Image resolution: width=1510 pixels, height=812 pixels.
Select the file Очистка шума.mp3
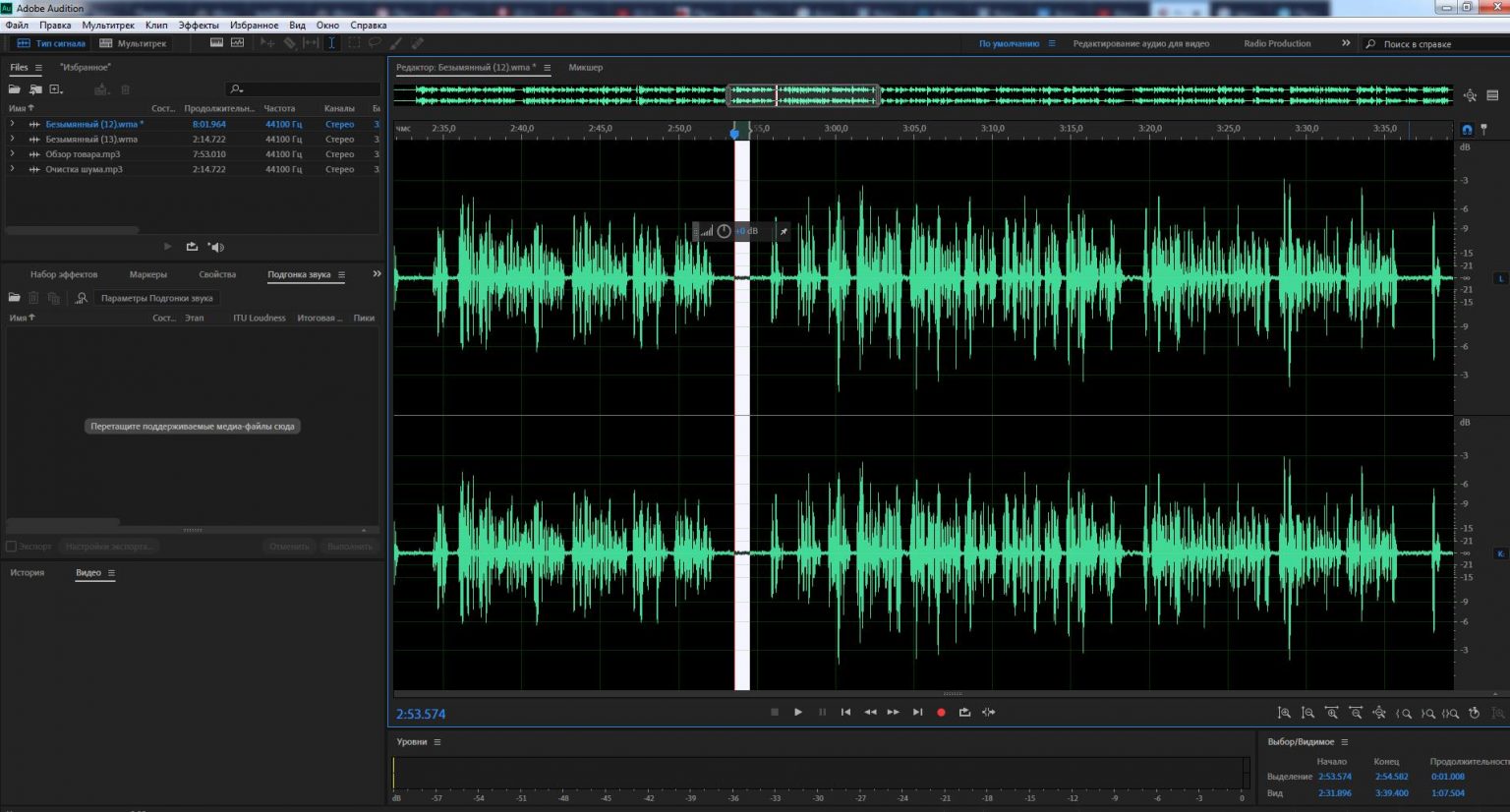pos(84,169)
